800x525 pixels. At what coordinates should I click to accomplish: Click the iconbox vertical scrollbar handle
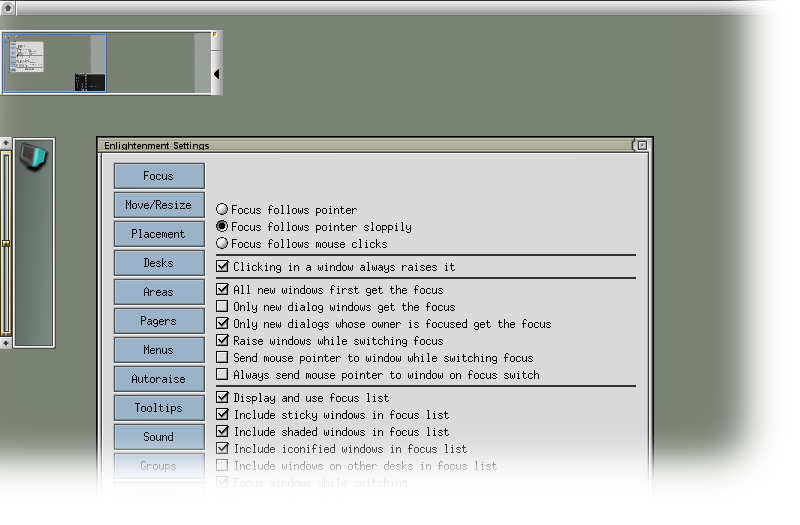click(6, 244)
